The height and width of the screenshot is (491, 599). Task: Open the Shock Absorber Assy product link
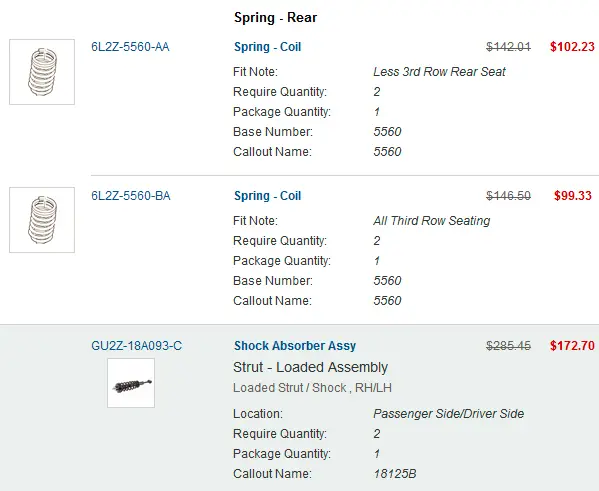[x=295, y=346]
